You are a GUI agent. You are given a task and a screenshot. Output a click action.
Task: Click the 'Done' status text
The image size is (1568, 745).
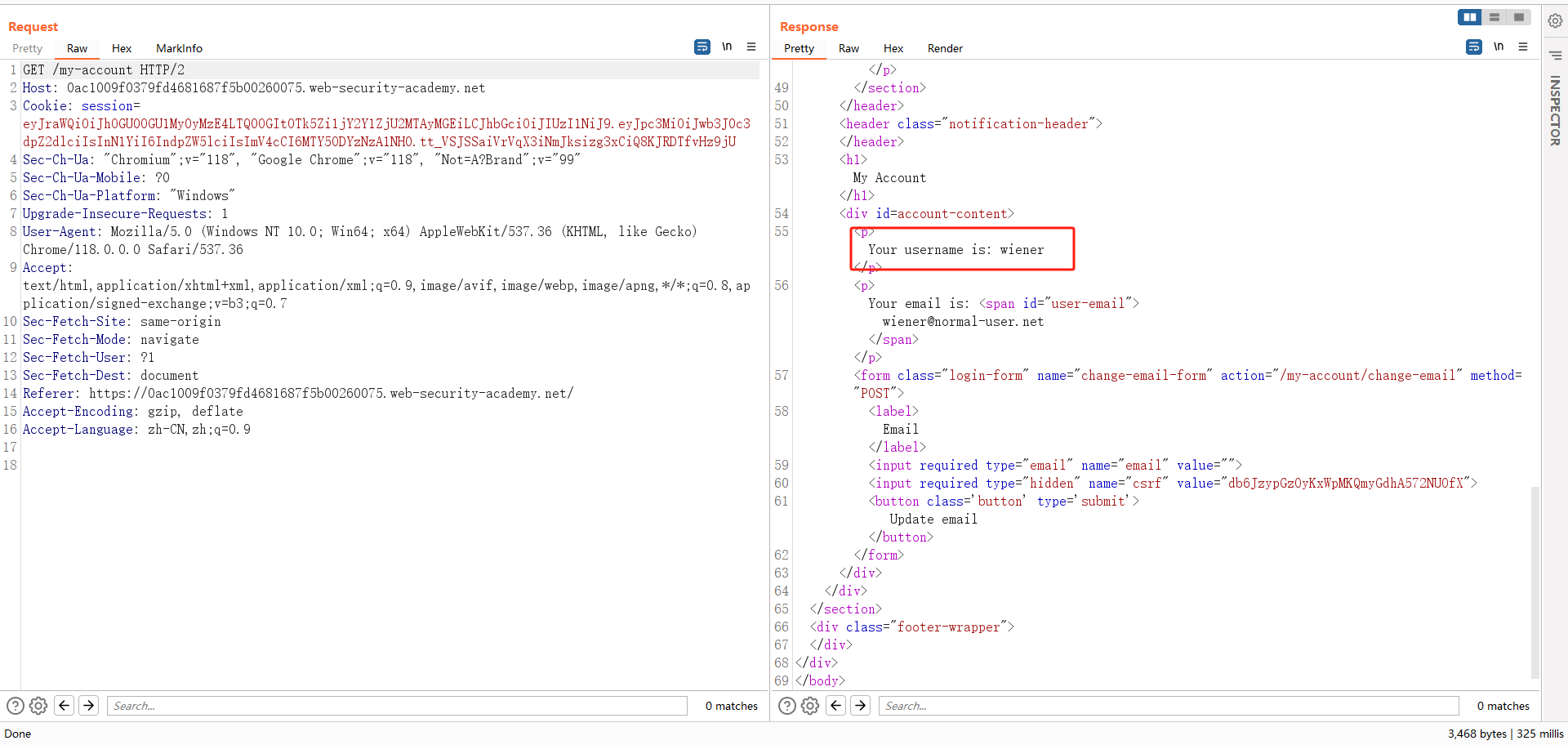18,734
